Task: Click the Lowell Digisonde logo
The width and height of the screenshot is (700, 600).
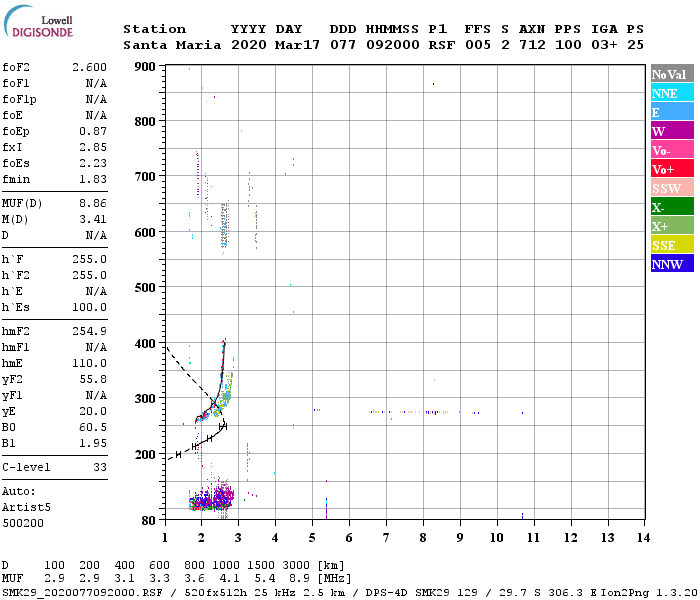Action: (38, 22)
